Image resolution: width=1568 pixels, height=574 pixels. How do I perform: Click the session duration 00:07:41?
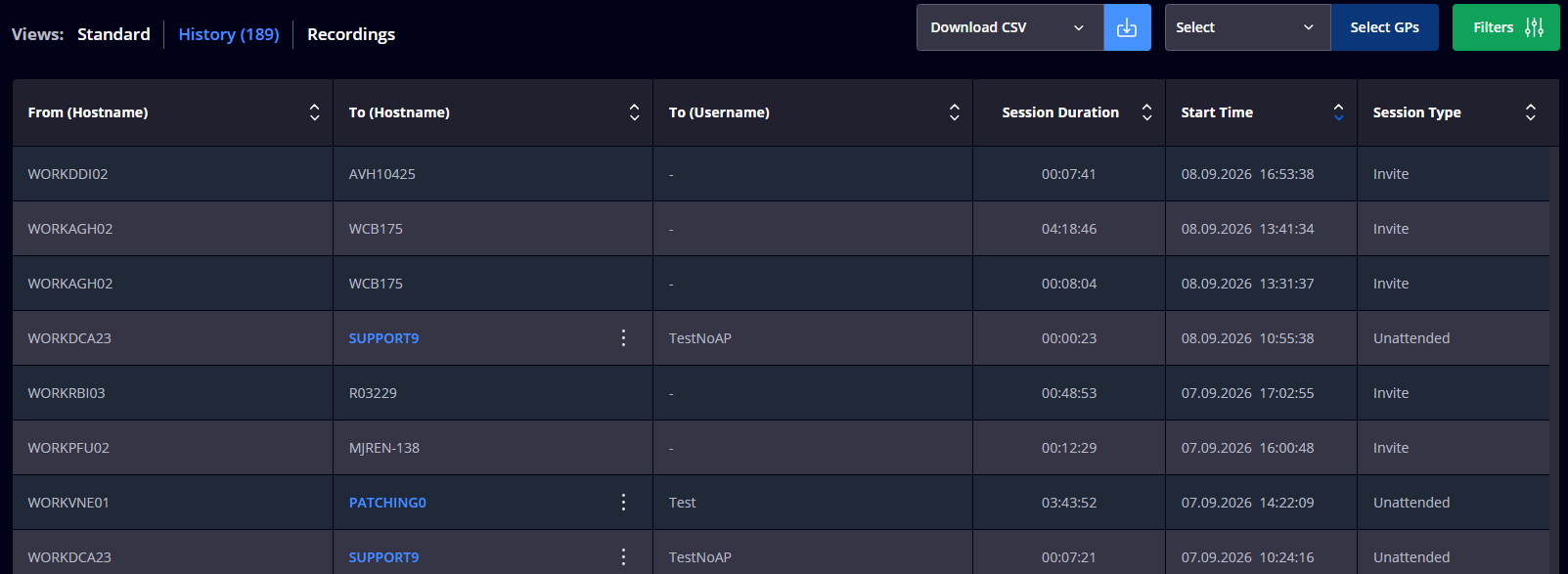tap(1069, 174)
